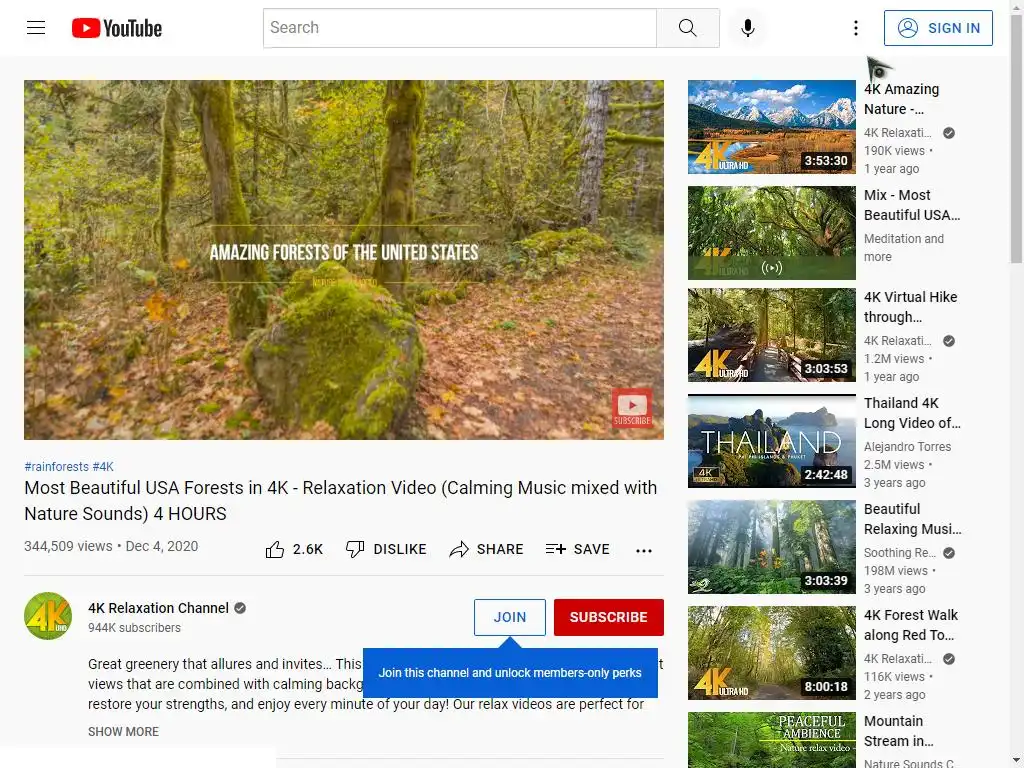Click 'Alejandro Torres' channel name

click(x=908, y=447)
